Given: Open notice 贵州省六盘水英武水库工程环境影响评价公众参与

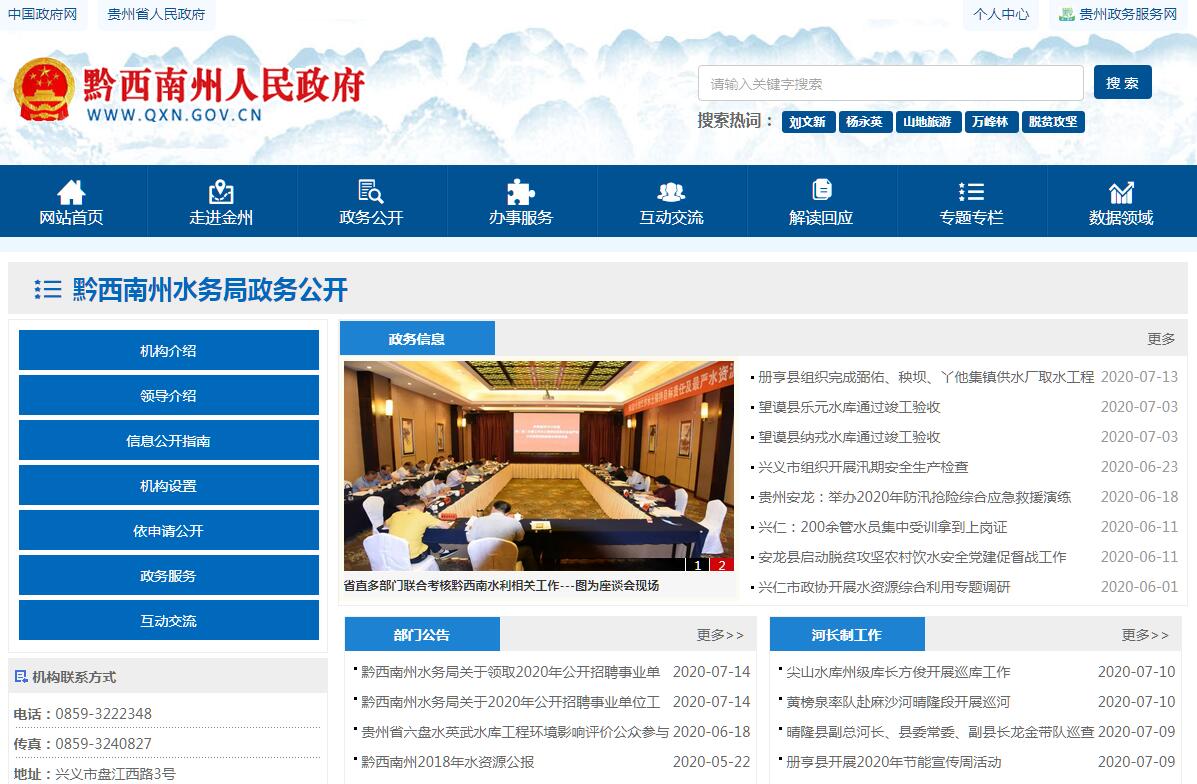Looking at the screenshot, I should coord(515,731).
